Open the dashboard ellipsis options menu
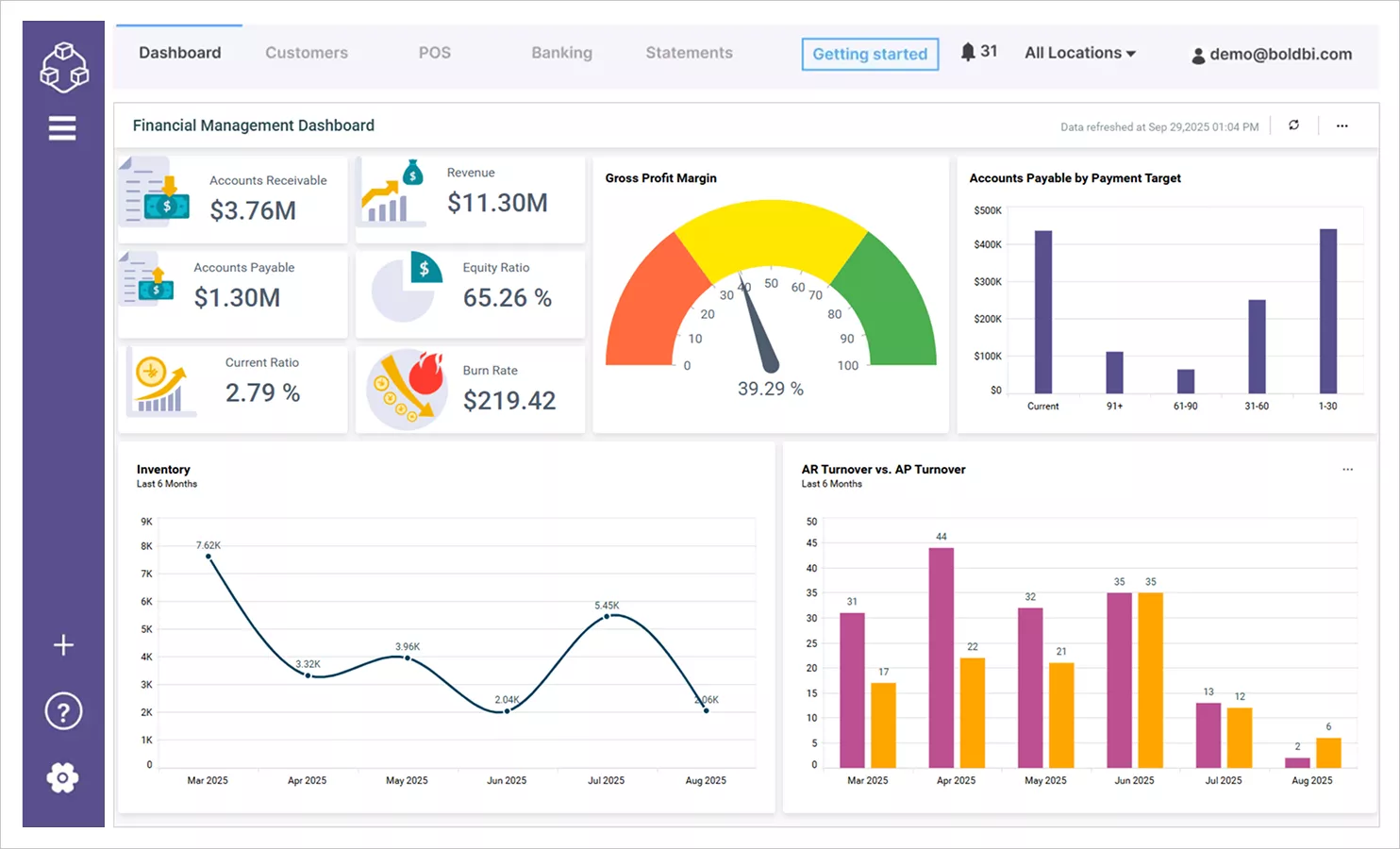 (x=1342, y=125)
